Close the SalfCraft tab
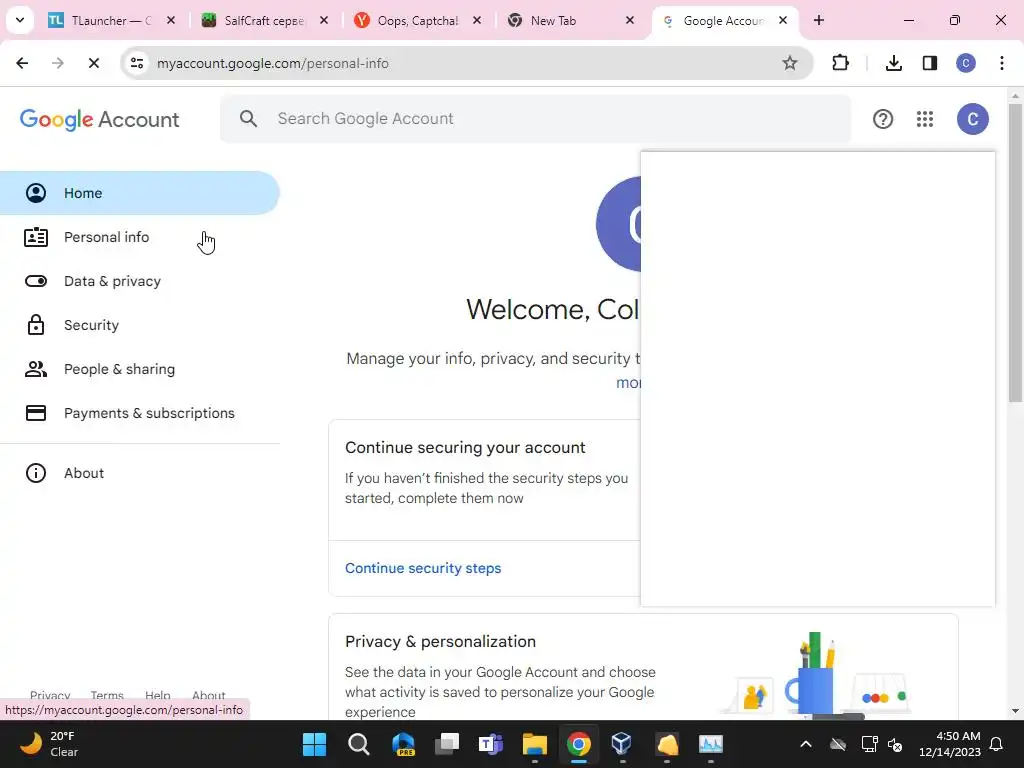 pos(323,20)
